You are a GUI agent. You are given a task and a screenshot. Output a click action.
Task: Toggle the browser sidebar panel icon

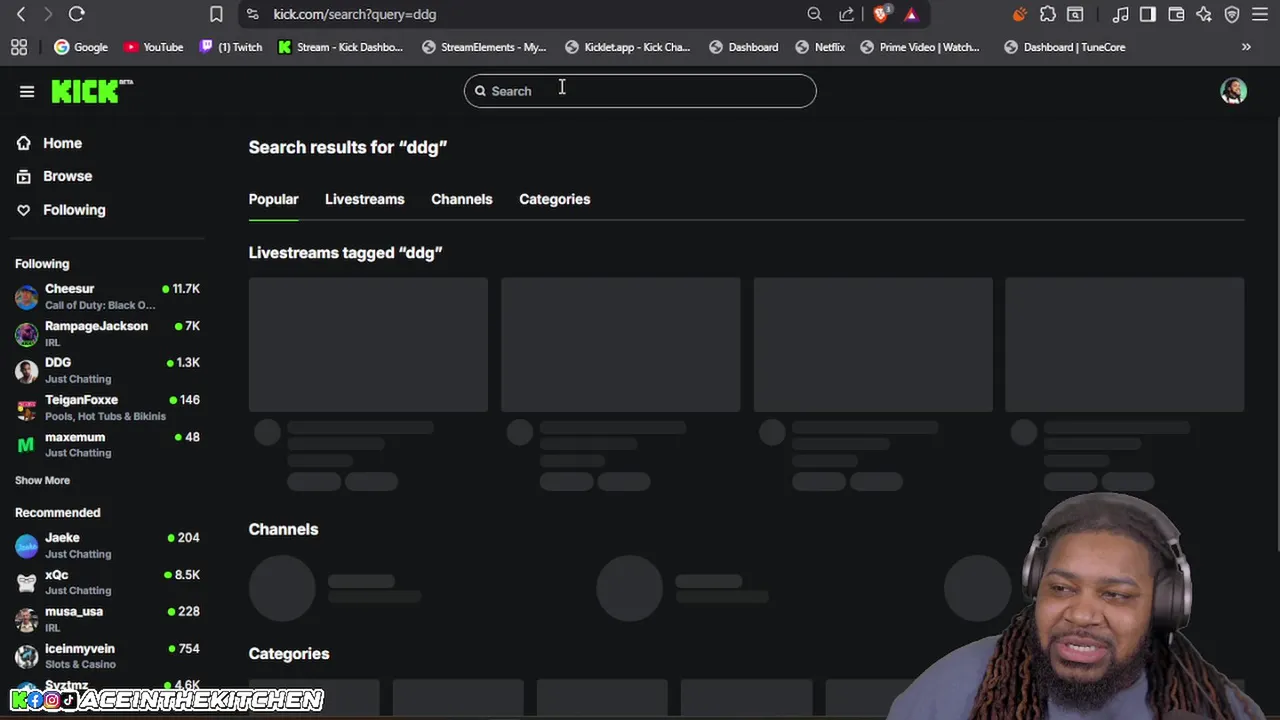[1148, 14]
